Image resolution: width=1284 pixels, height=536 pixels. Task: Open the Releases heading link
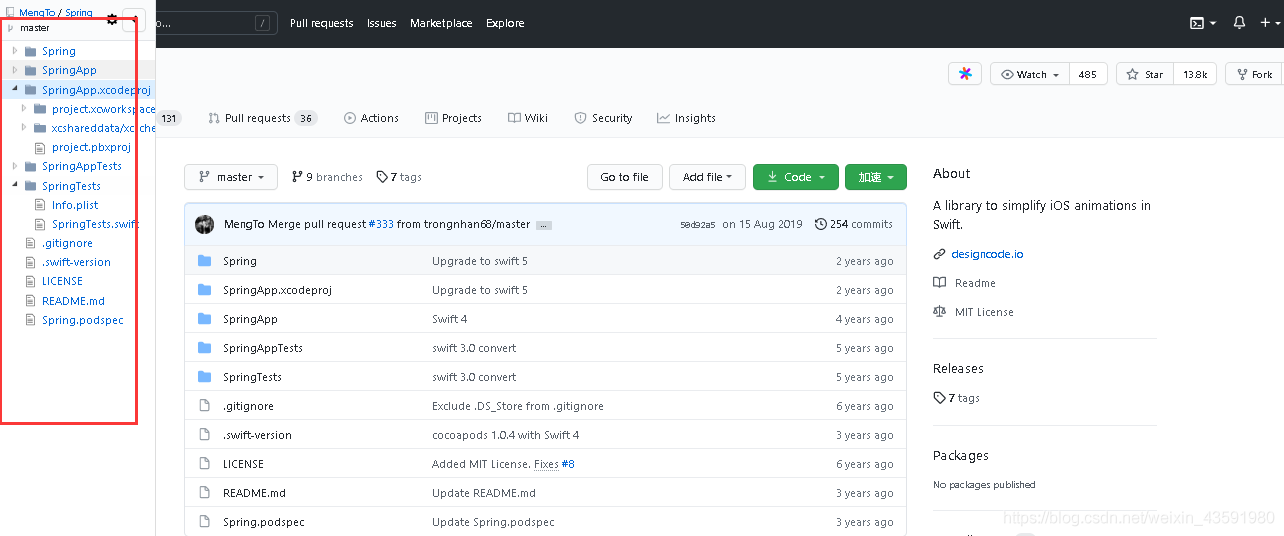coord(958,369)
